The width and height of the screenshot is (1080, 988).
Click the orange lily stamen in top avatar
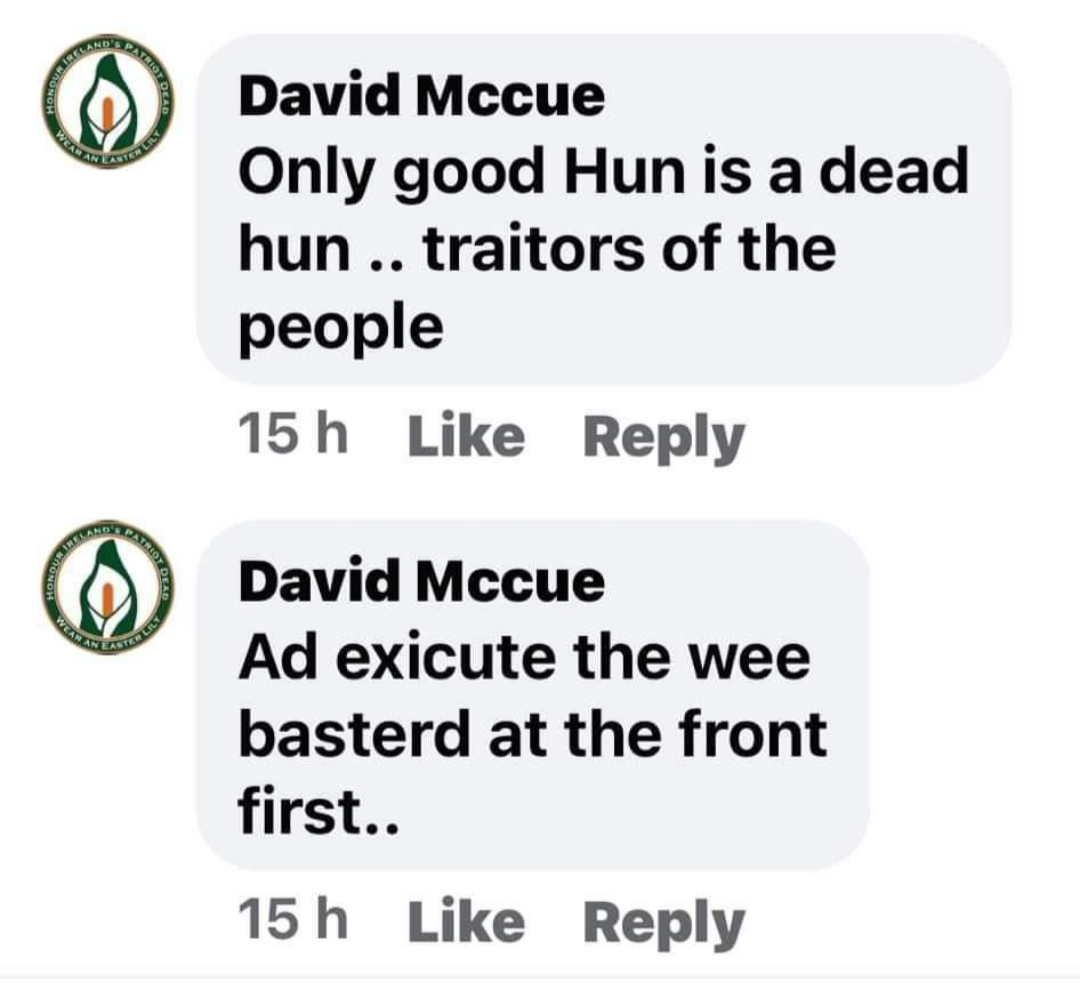pos(107,112)
